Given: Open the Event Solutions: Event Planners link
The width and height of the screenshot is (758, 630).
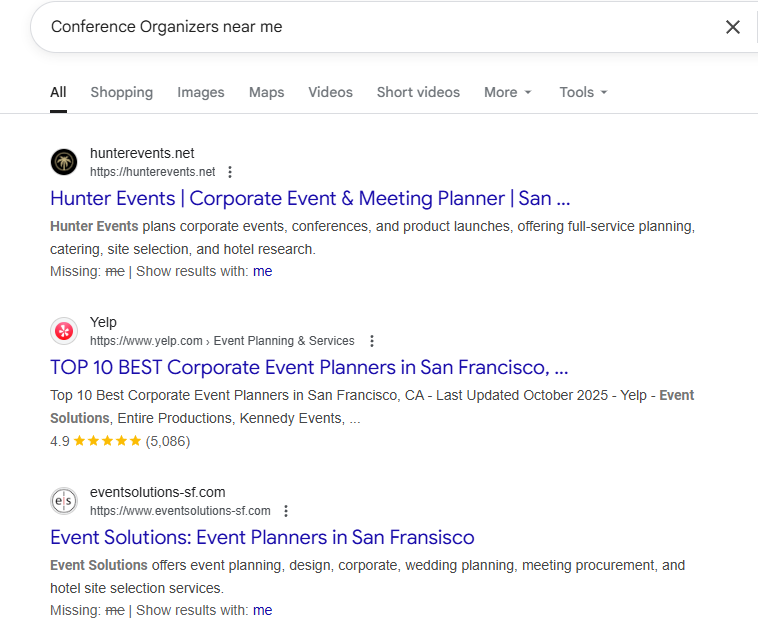Looking at the screenshot, I should (x=262, y=537).
